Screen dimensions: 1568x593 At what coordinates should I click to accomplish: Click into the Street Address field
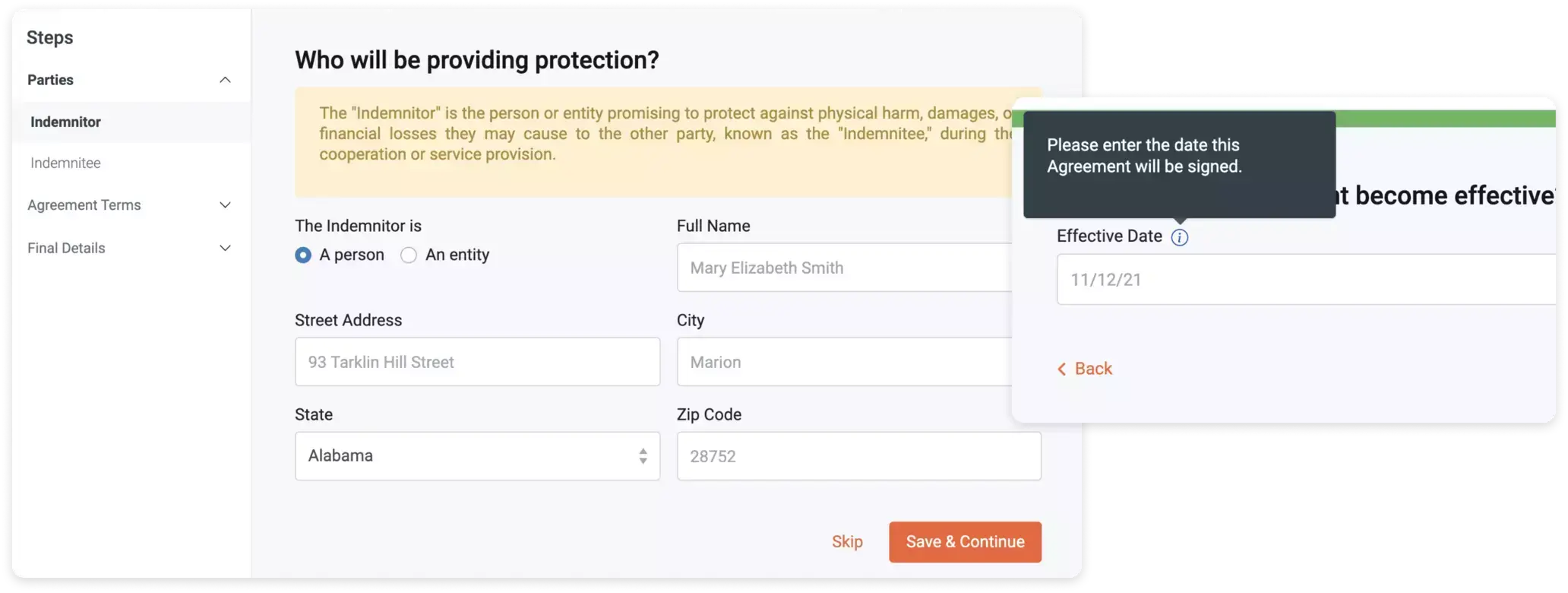(x=477, y=362)
